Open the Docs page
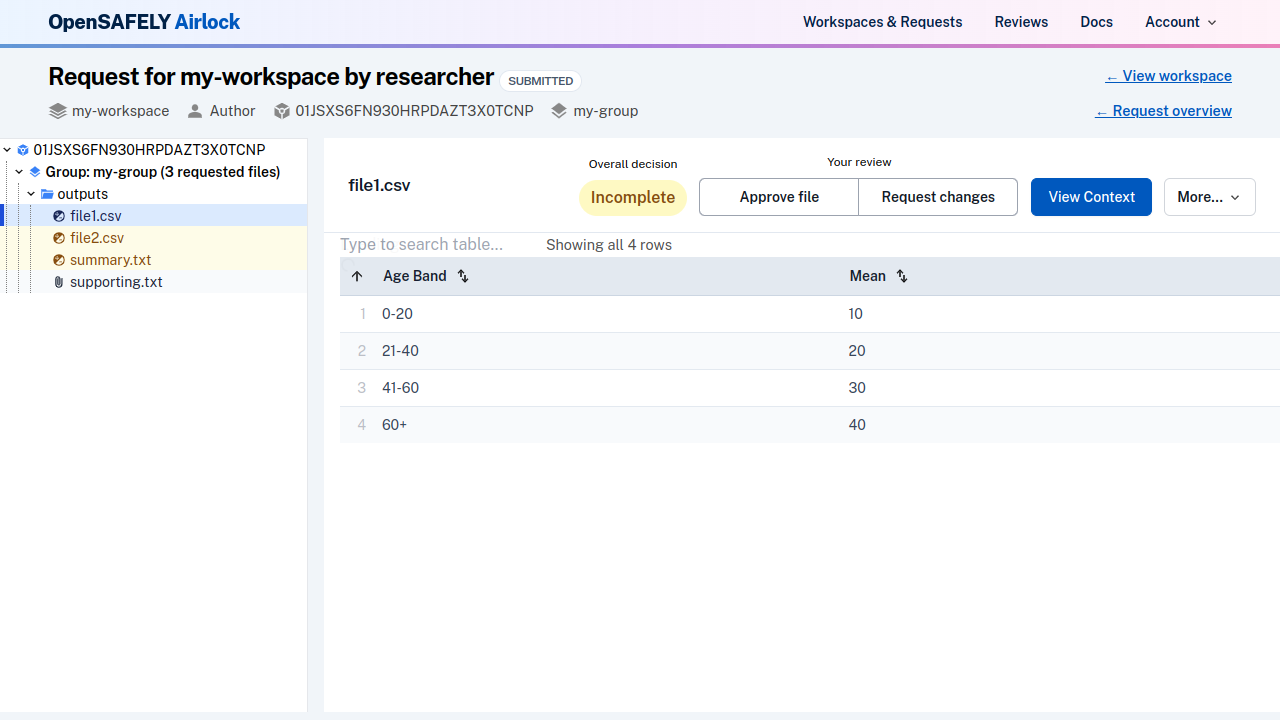This screenshot has width=1280, height=720. (x=1096, y=22)
